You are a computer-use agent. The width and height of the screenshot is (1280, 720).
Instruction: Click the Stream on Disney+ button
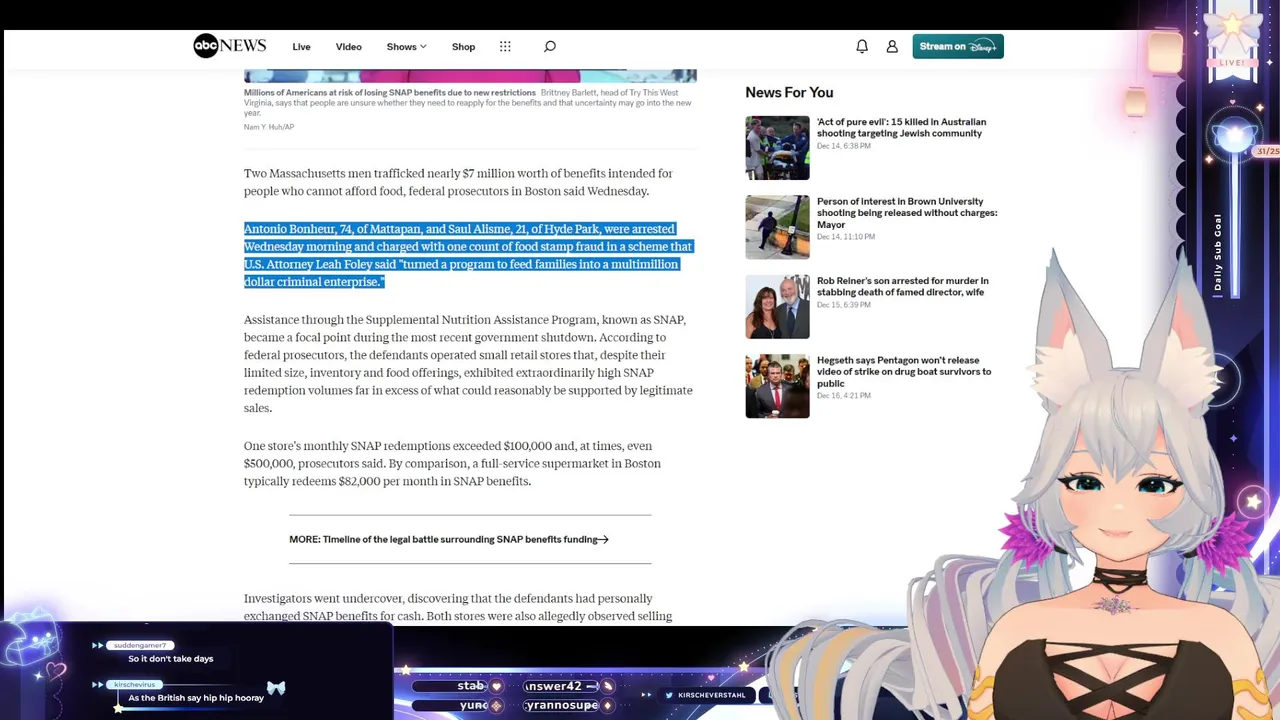coord(958,46)
